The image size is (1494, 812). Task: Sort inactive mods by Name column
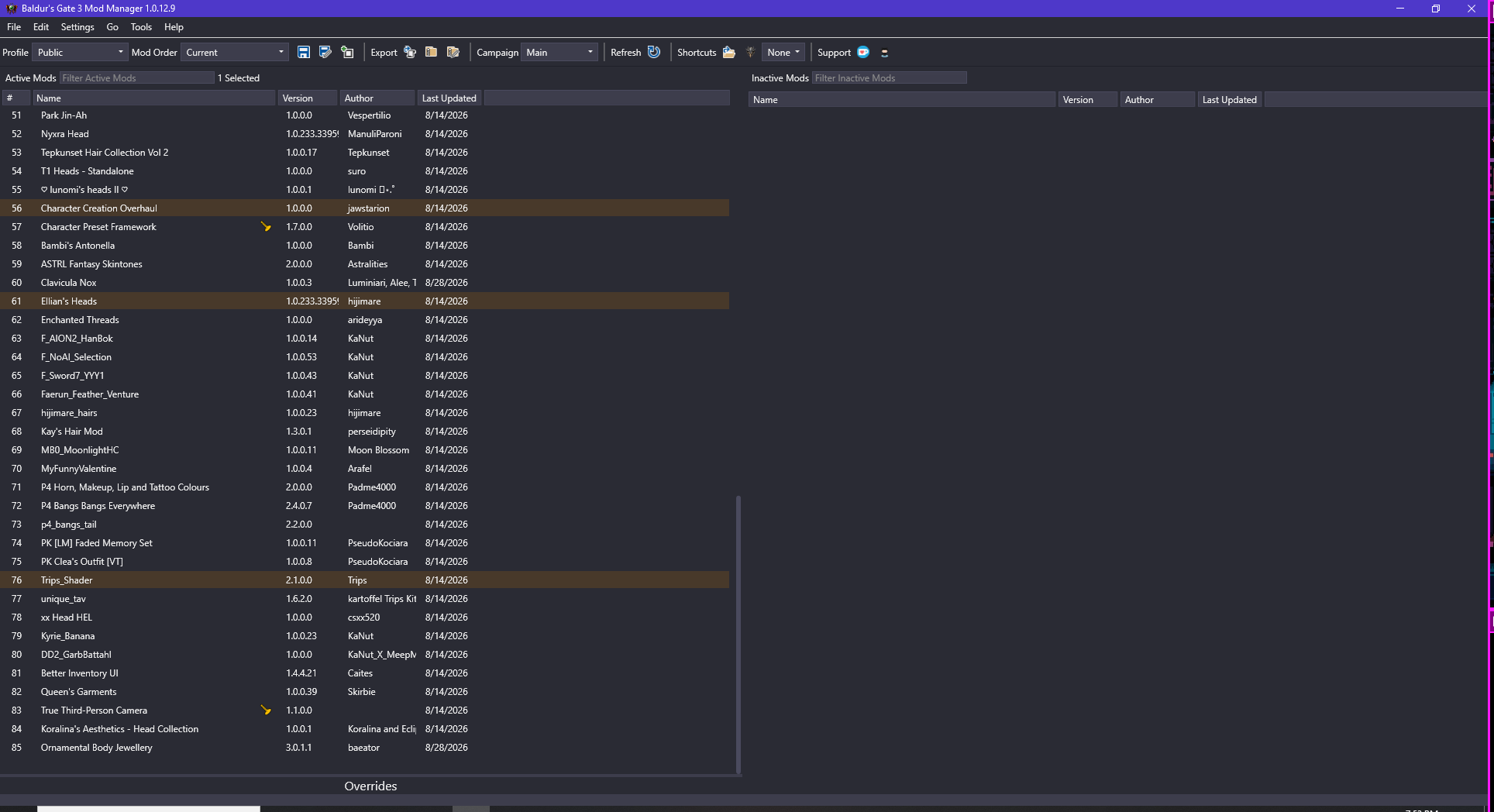pyautogui.click(x=902, y=99)
